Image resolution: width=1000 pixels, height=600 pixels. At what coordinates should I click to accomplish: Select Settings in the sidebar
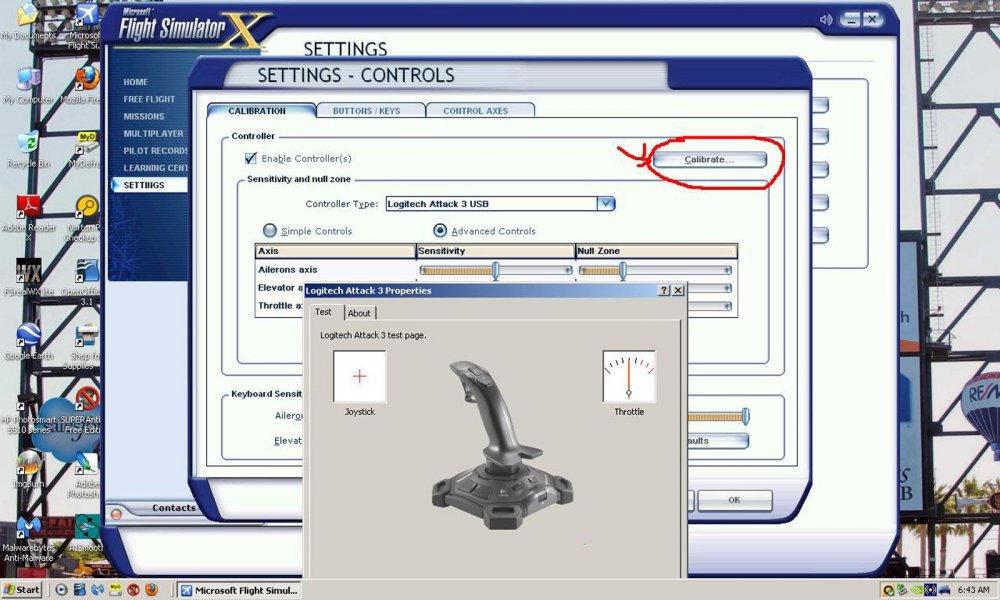pos(150,185)
